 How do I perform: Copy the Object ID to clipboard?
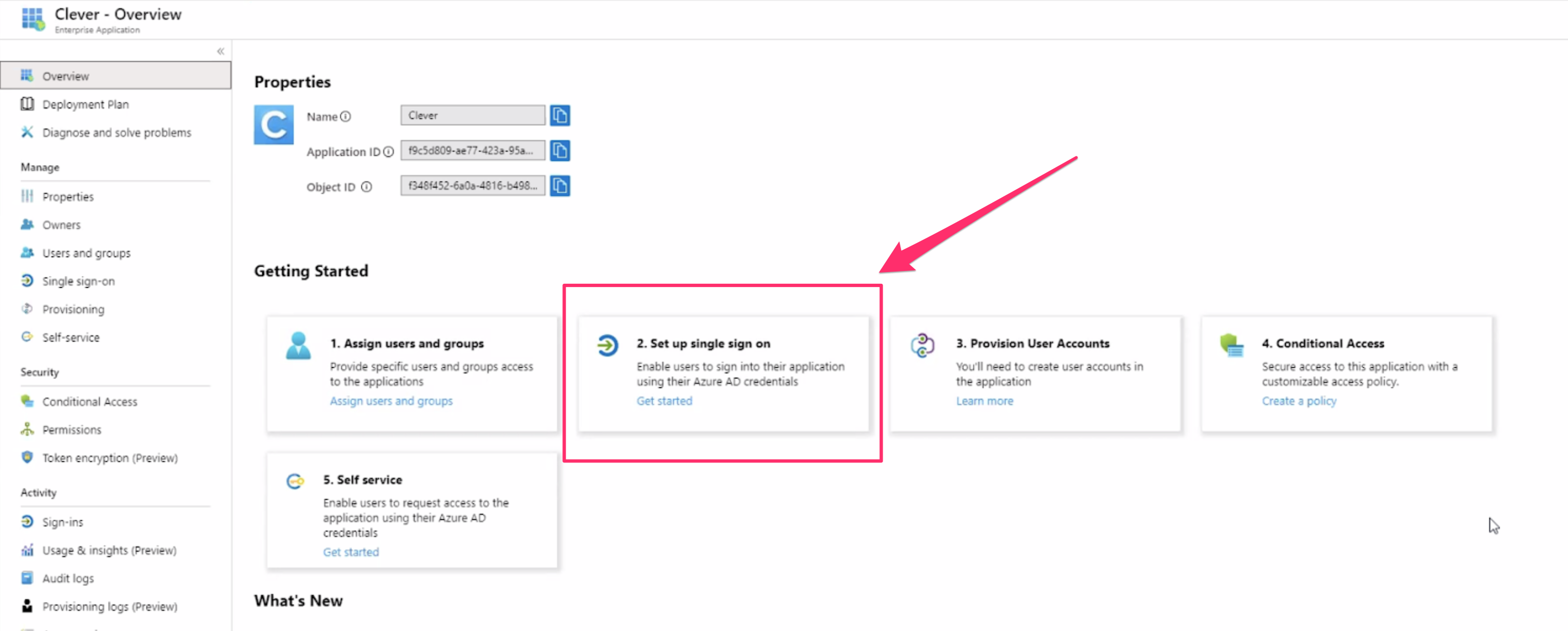click(560, 186)
